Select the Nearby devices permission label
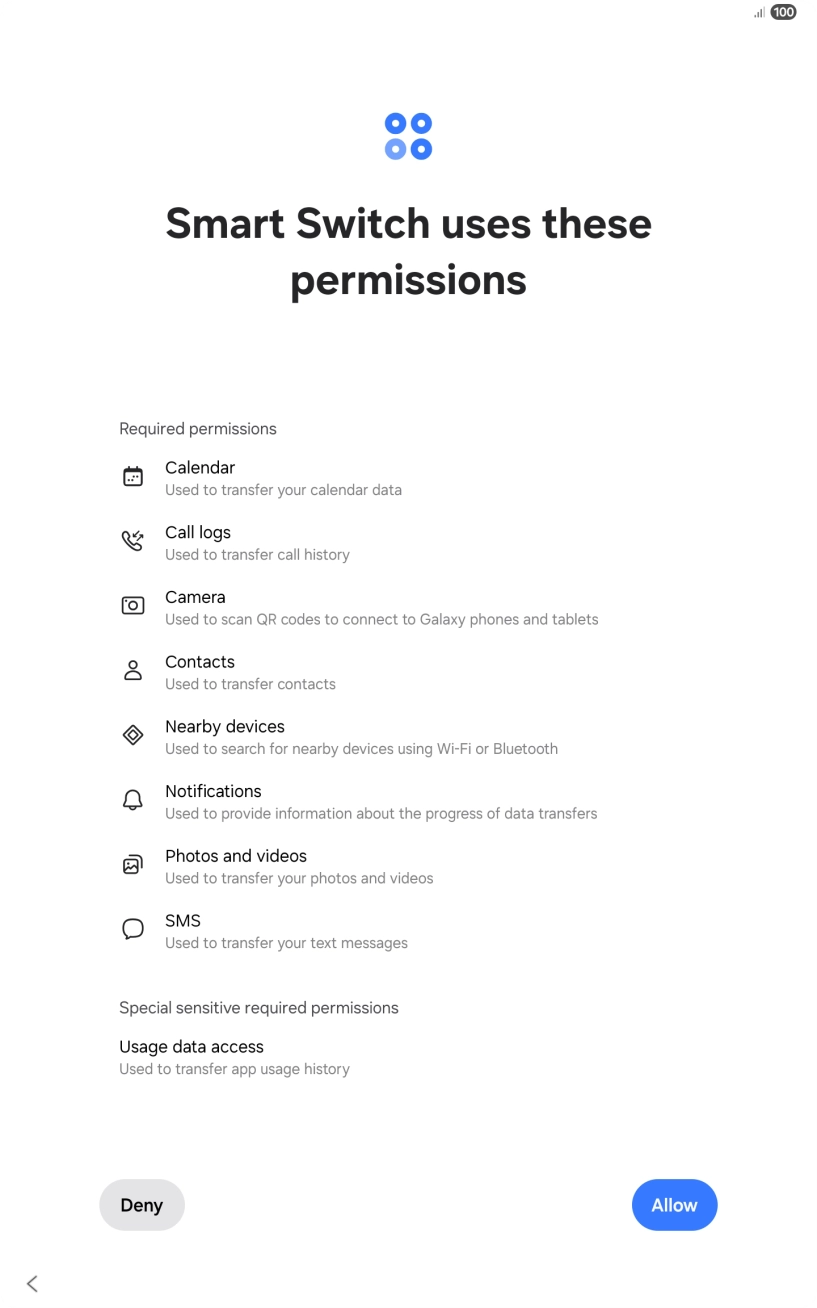Image resolution: width=817 pixels, height=1308 pixels. coord(225,727)
